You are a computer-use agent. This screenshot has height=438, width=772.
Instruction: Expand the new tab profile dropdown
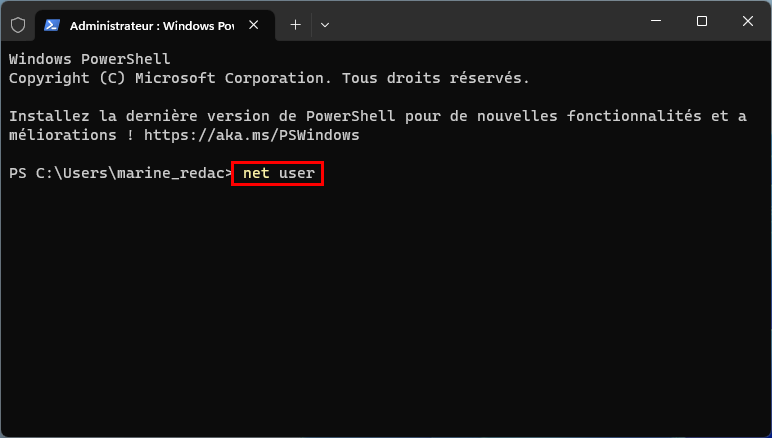pyautogui.click(x=324, y=25)
